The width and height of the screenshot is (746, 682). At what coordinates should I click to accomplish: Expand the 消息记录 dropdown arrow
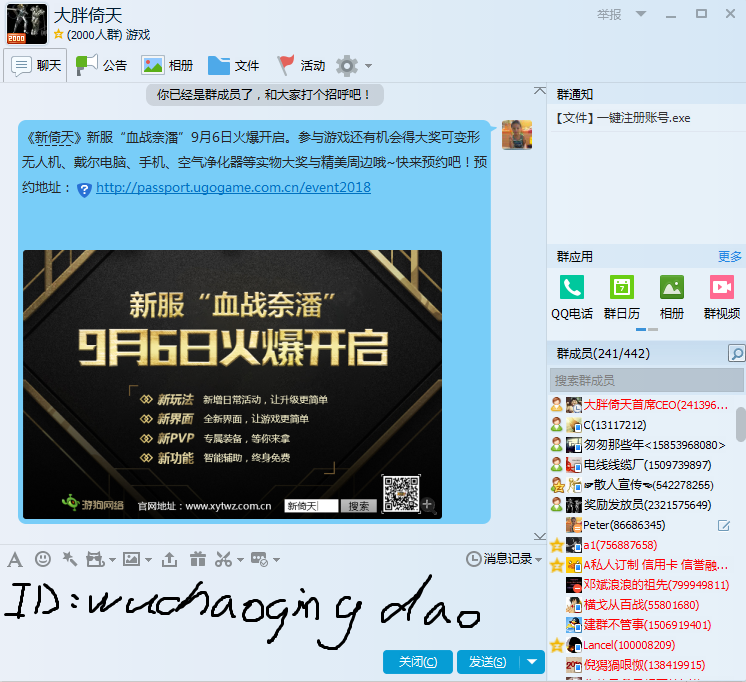[x=539, y=560]
